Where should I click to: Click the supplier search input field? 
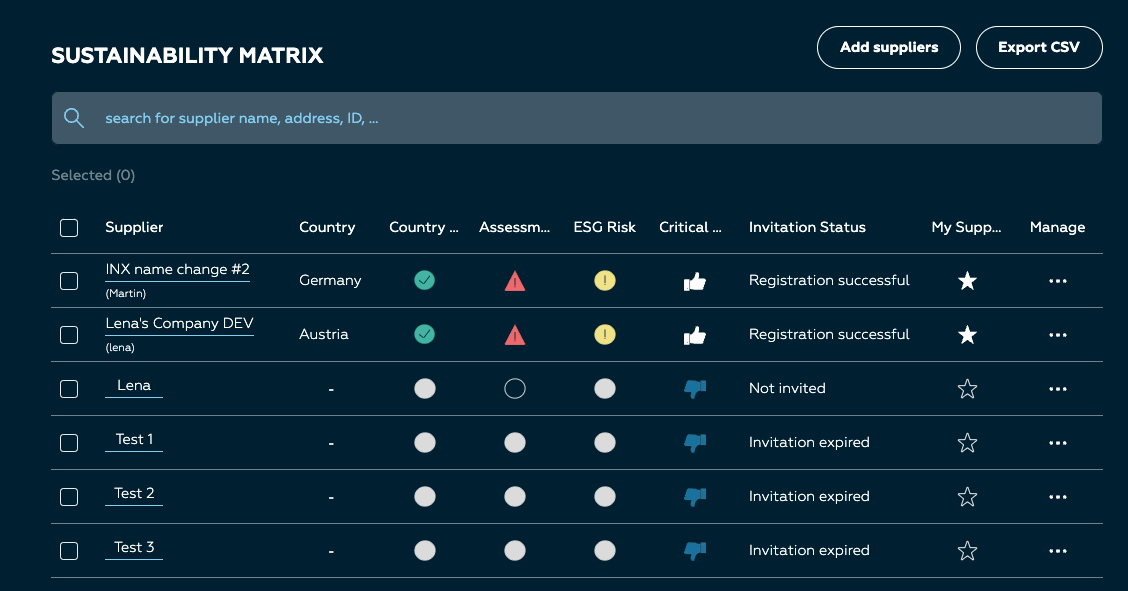click(576, 118)
